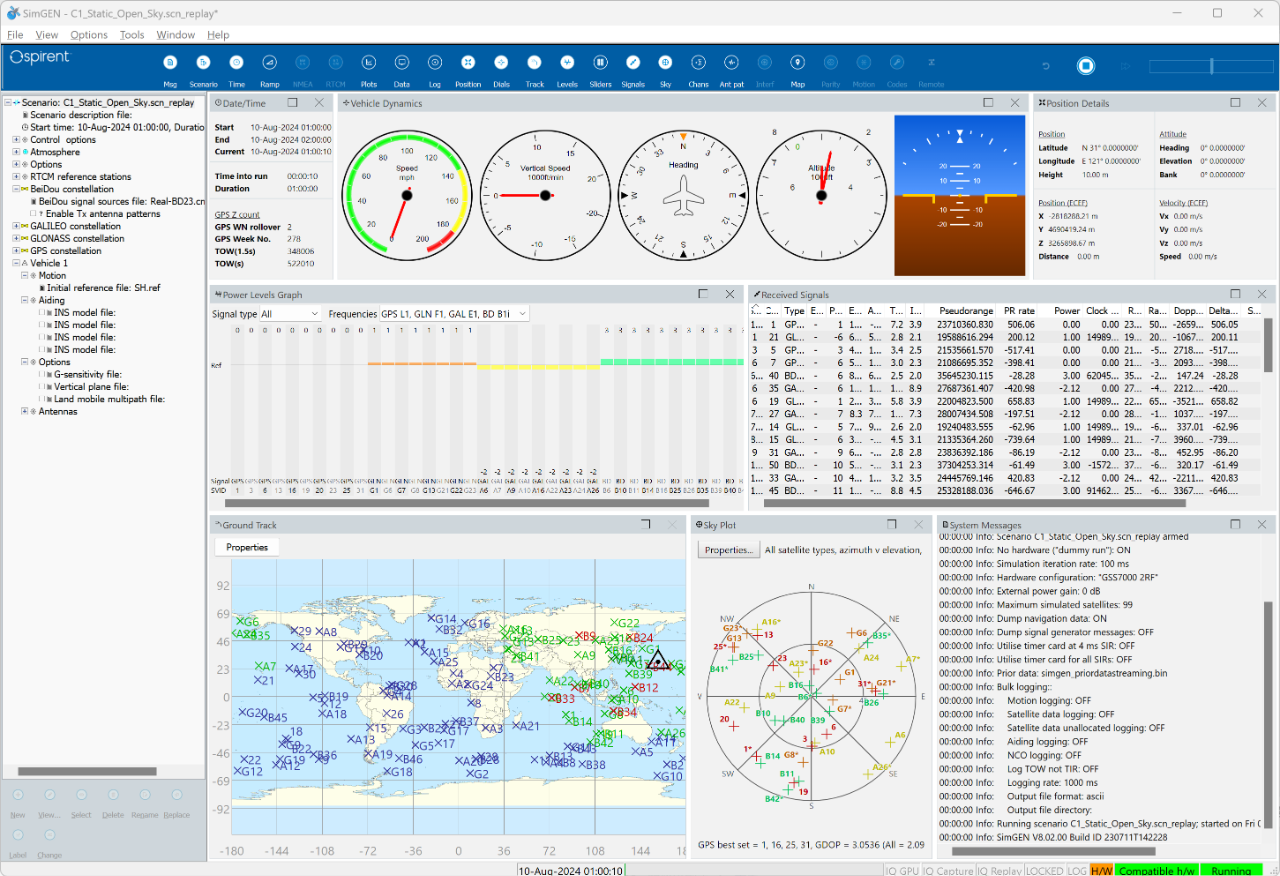This screenshot has width=1280, height=876.
Task: Click the Sliders toolbar icon
Action: point(600,64)
